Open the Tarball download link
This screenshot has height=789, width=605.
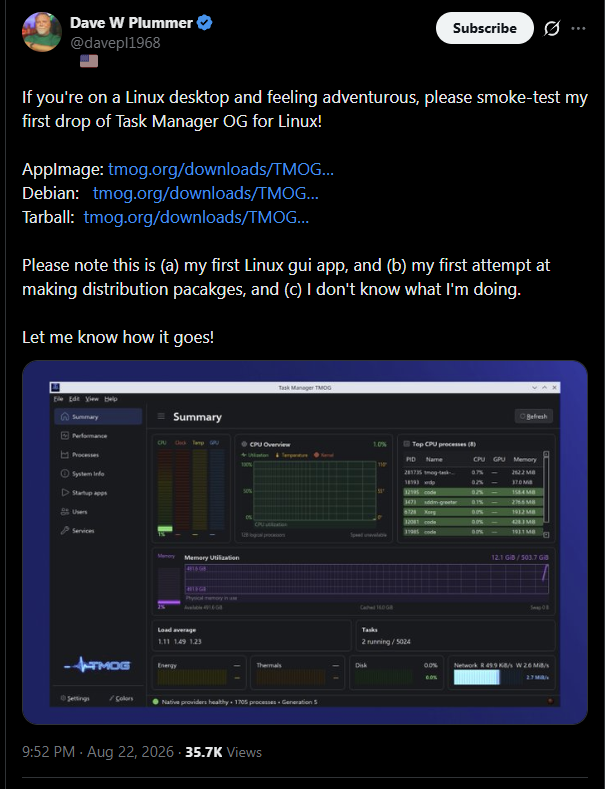196,217
